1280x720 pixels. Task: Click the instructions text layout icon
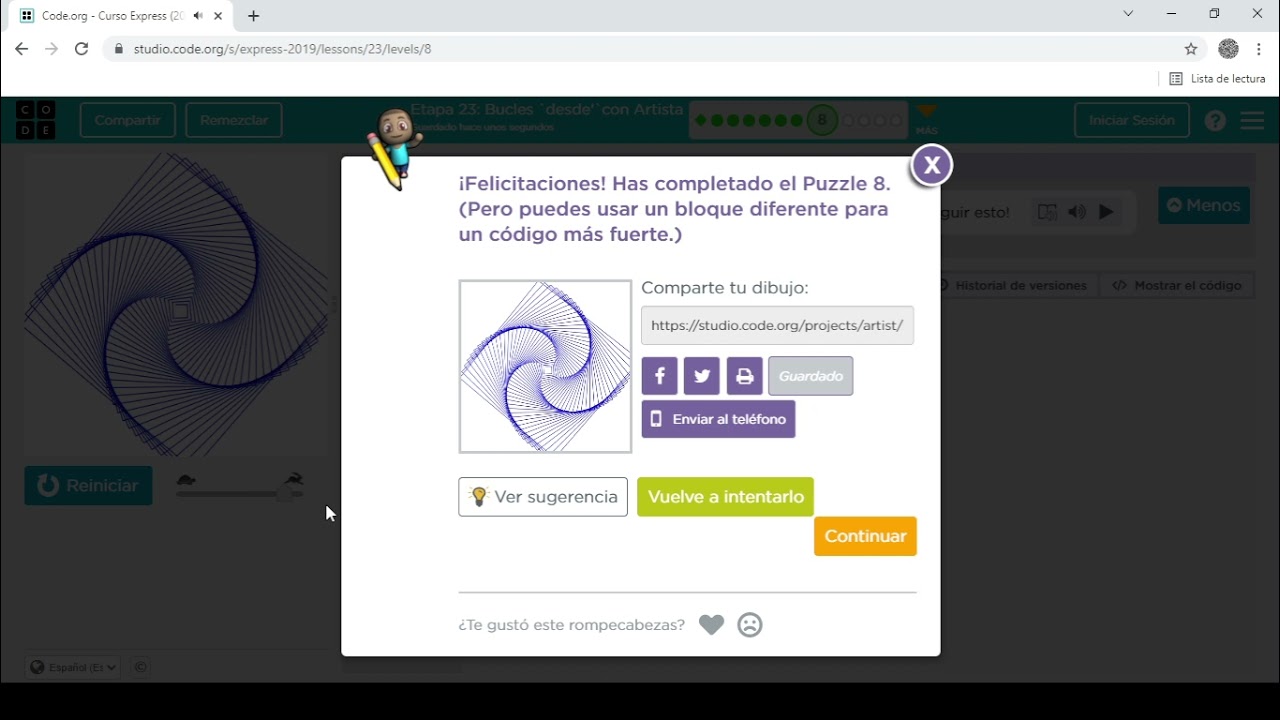point(1047,212)
